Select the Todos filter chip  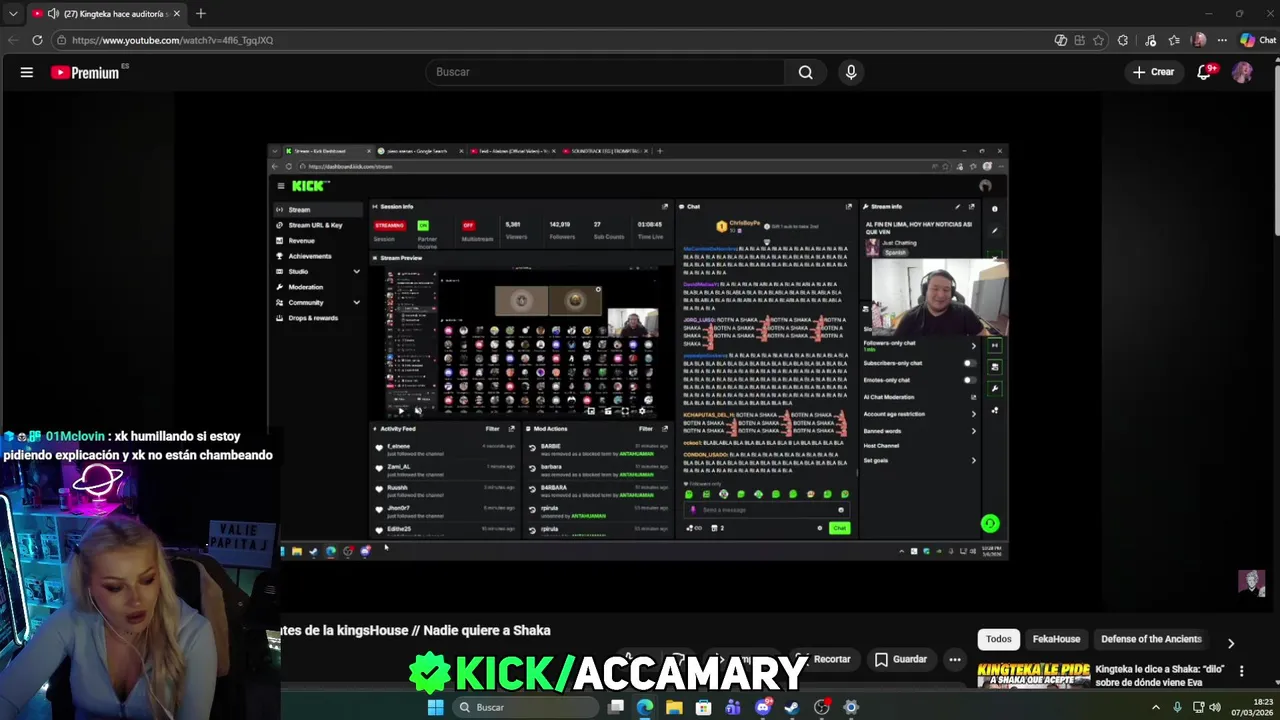(999, 639)
